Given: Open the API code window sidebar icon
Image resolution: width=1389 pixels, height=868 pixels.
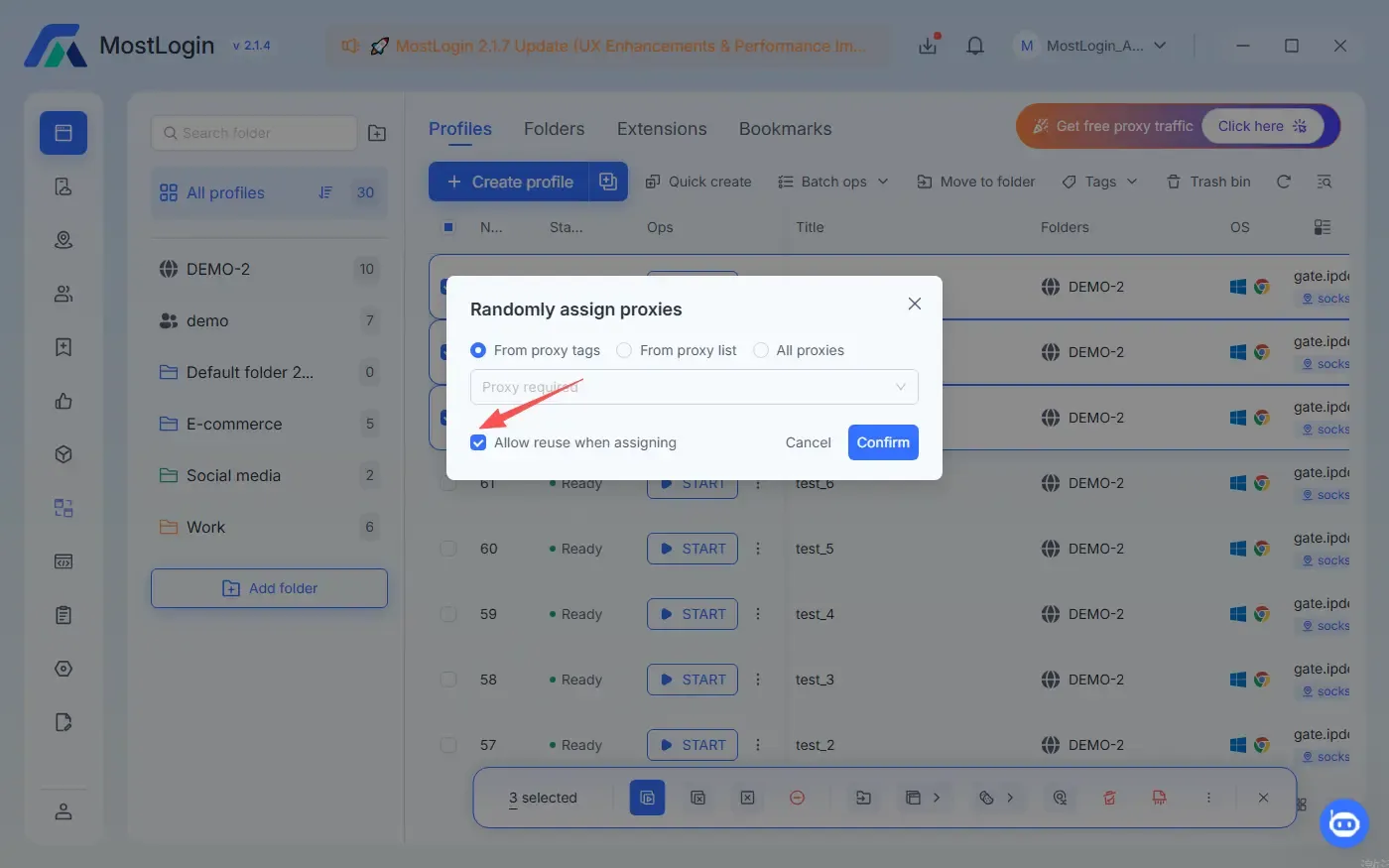Looking at the screenshot, I should (63, 561).
